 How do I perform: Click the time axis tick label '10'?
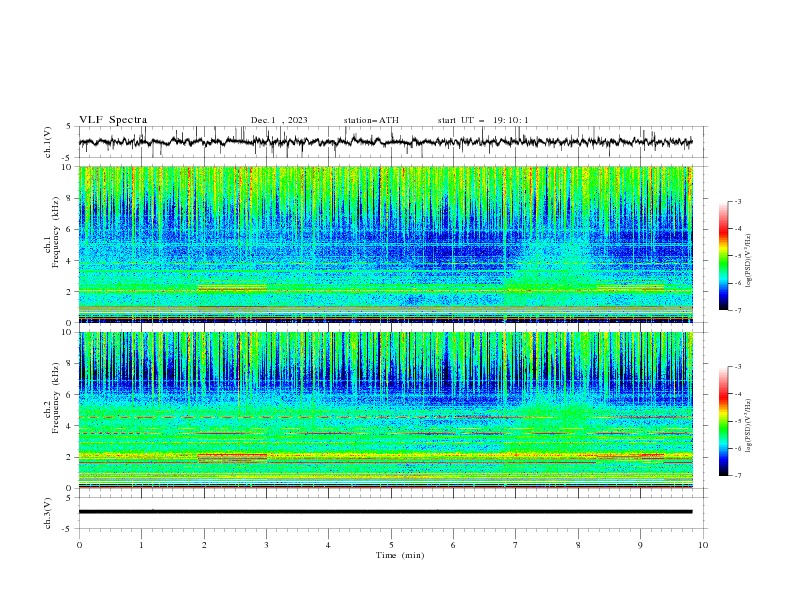pyautogui.click(x=703, y=545)
